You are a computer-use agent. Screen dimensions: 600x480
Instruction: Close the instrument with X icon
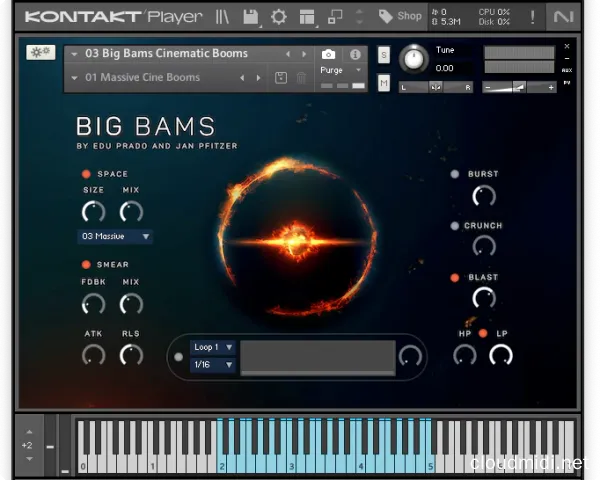point(567,46)
